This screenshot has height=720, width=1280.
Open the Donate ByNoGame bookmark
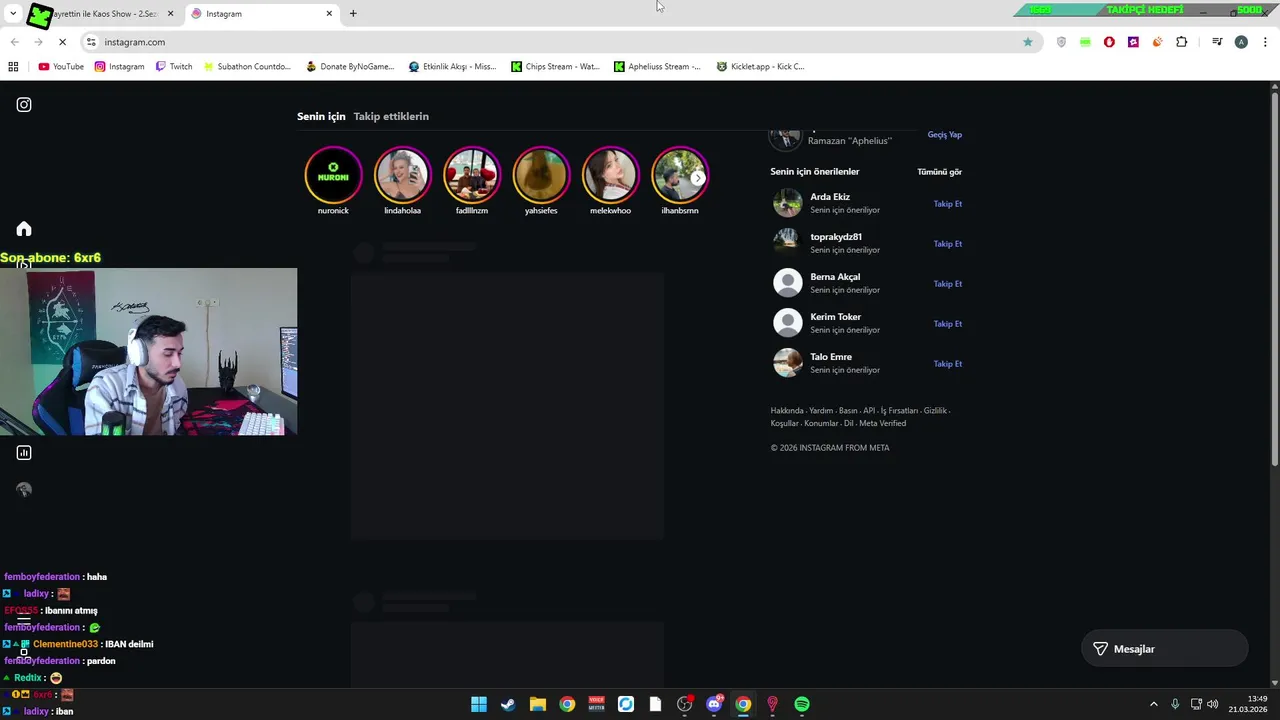[350, 67]
